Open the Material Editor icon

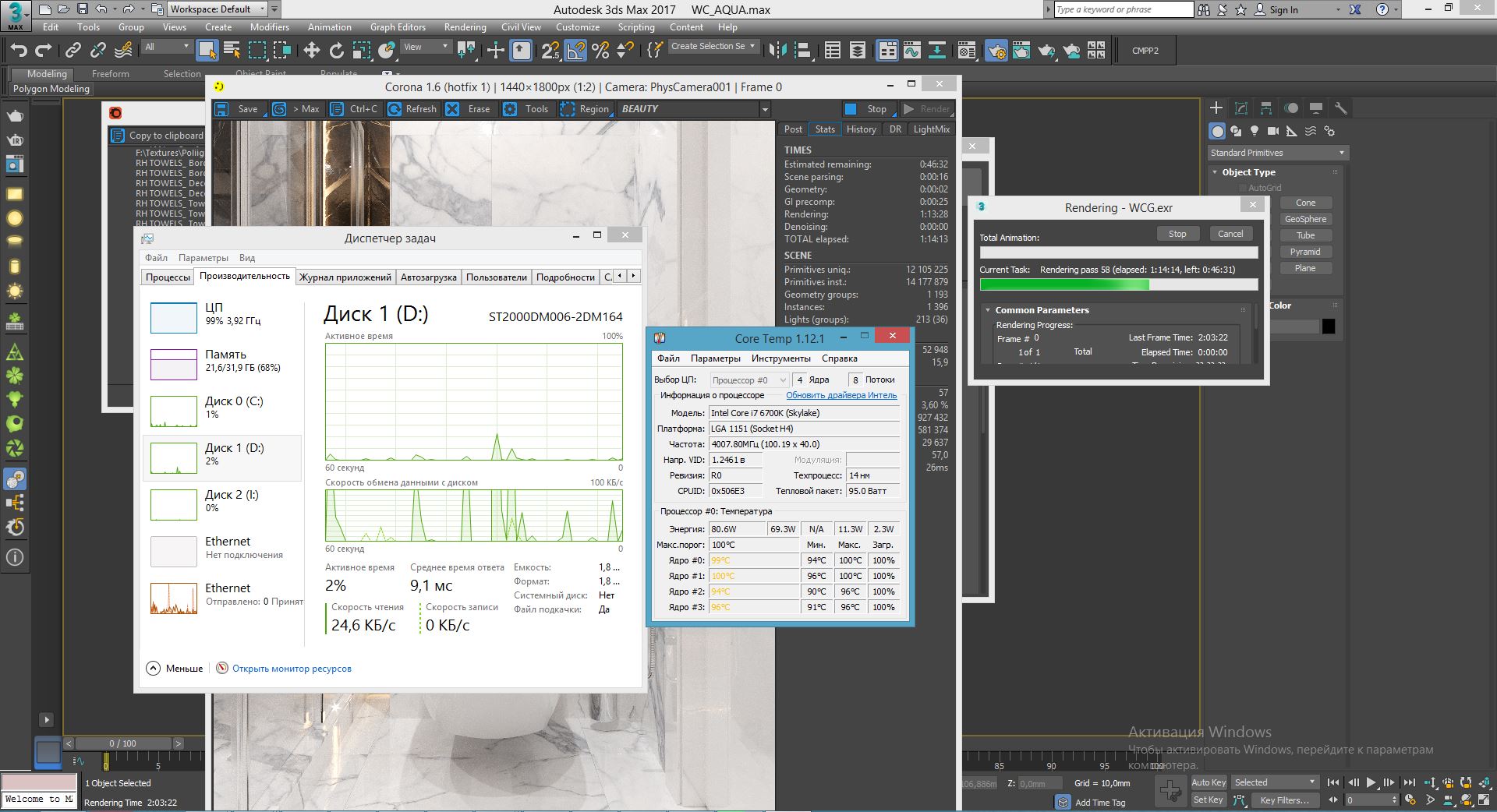click(967, 51)
